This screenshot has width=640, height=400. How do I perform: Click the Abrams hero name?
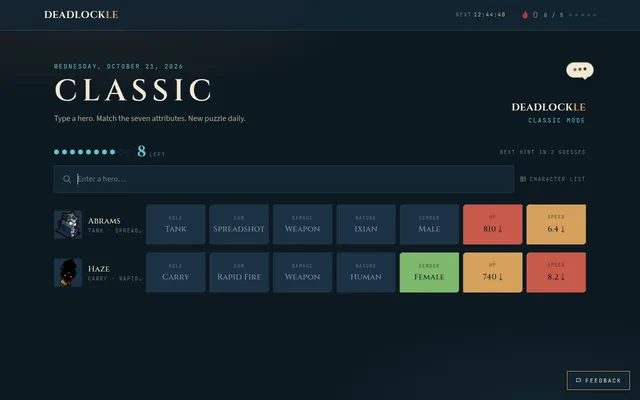pos(104,221)
